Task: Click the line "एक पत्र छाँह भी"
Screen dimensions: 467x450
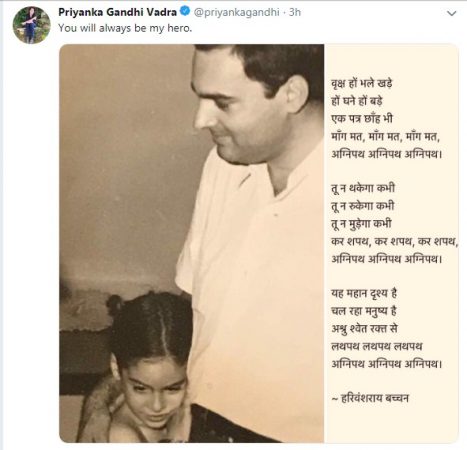Action: [x=362, y=119]
